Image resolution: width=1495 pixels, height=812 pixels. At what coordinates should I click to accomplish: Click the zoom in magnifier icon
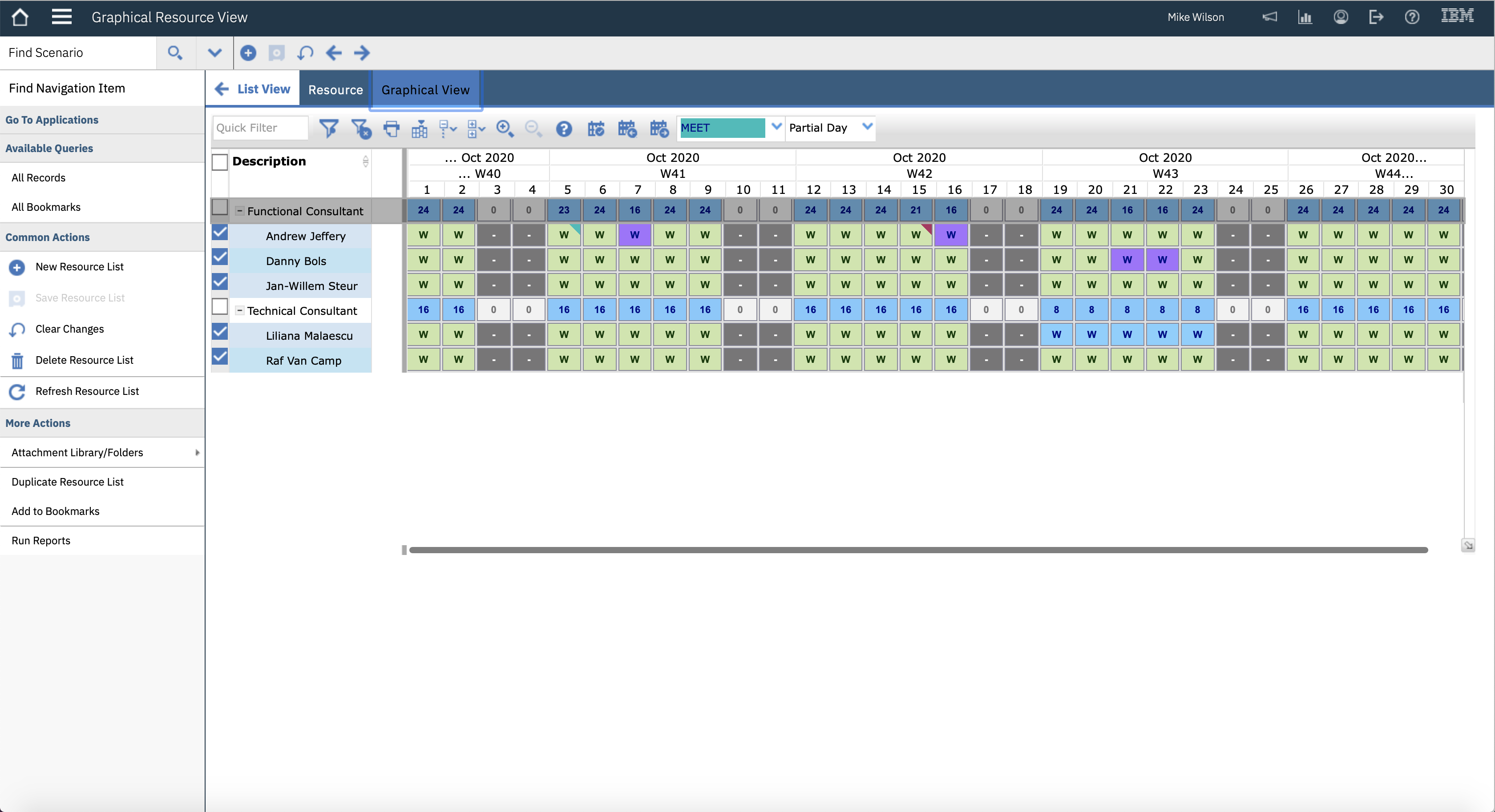click(x=505, y=128)
